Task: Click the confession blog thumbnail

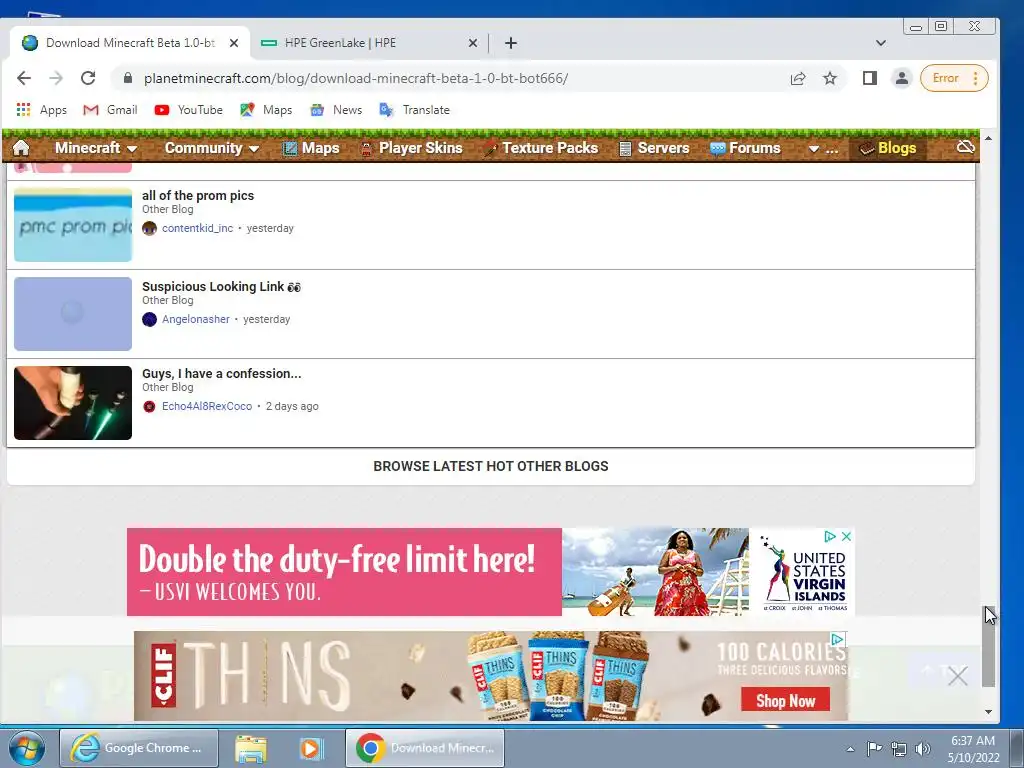Action: pyautogui.click(x=73, y=403)
